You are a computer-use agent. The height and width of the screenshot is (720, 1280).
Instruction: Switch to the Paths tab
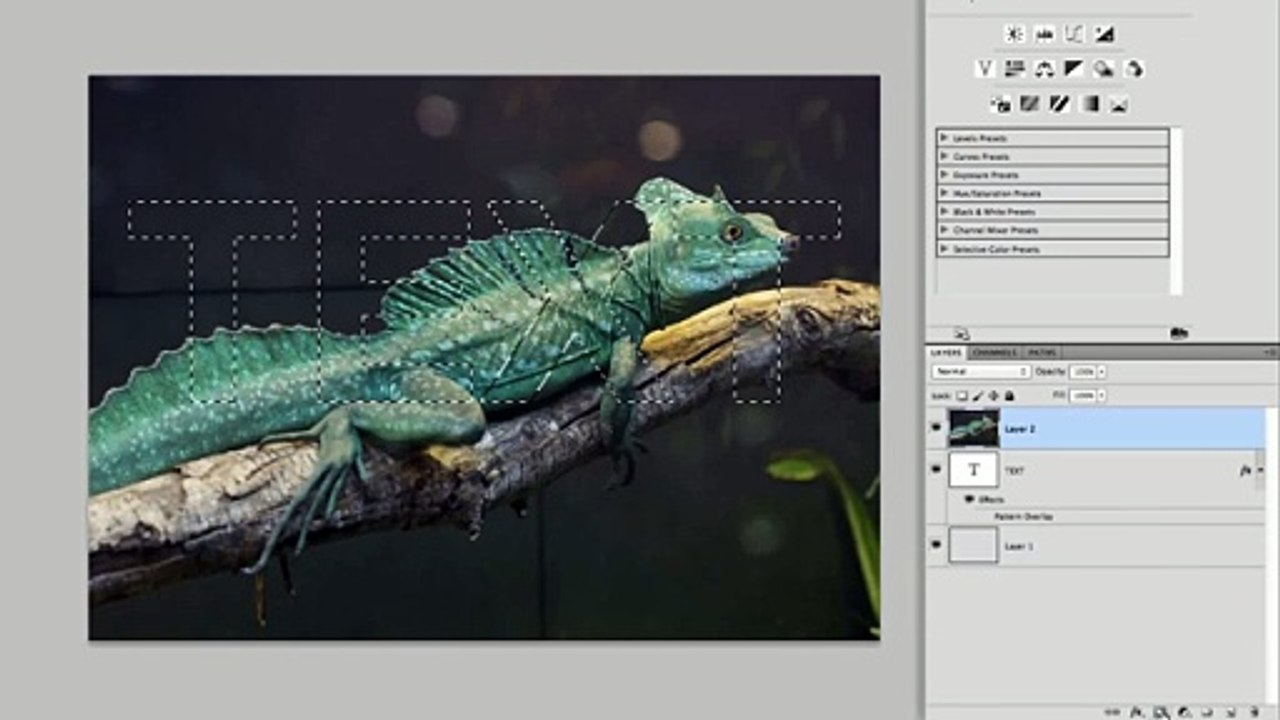tap(1042, 352)
